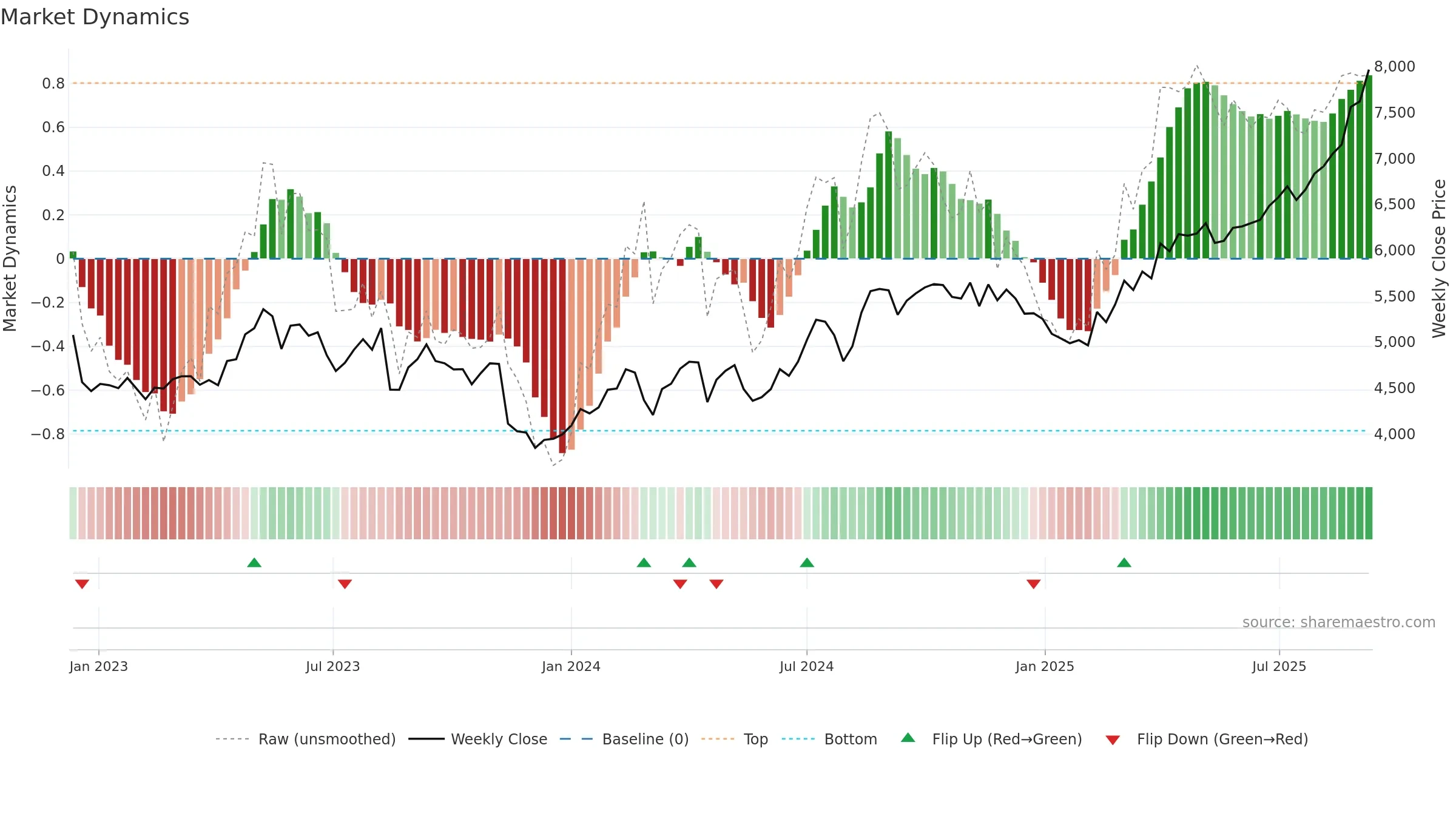The width and height of the screenshot is (1456, 819).
Task: Click the −0.4 left axis label
Action: 48,346
